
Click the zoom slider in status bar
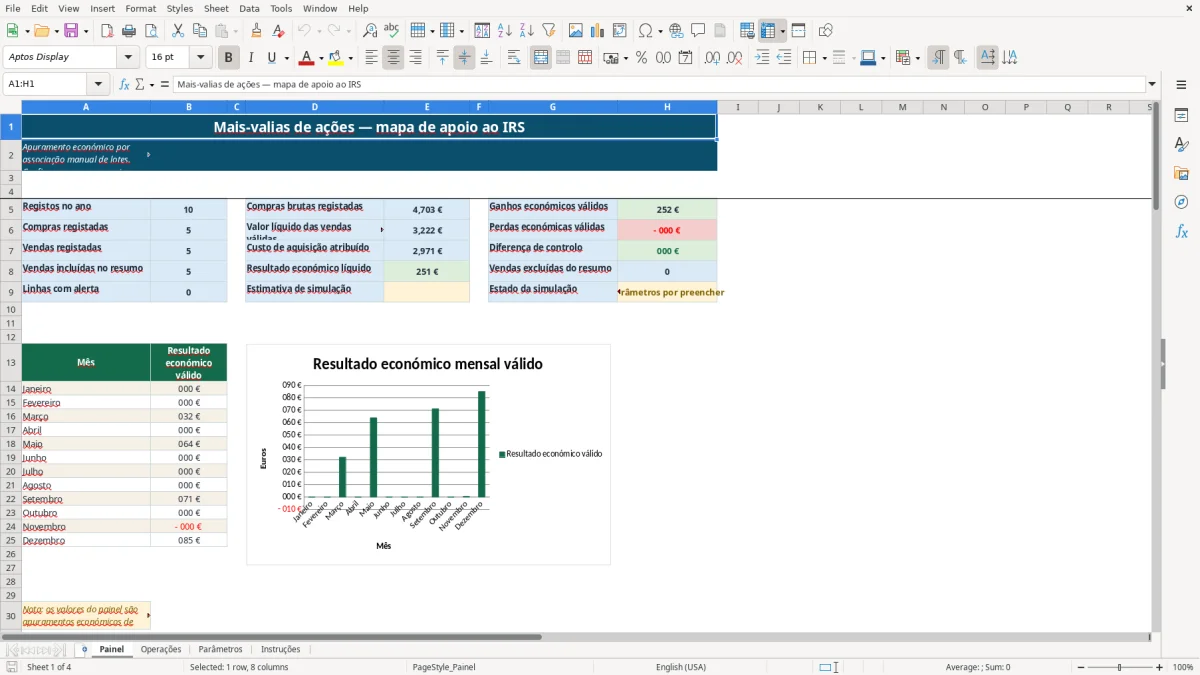[x=1119, y=667]
